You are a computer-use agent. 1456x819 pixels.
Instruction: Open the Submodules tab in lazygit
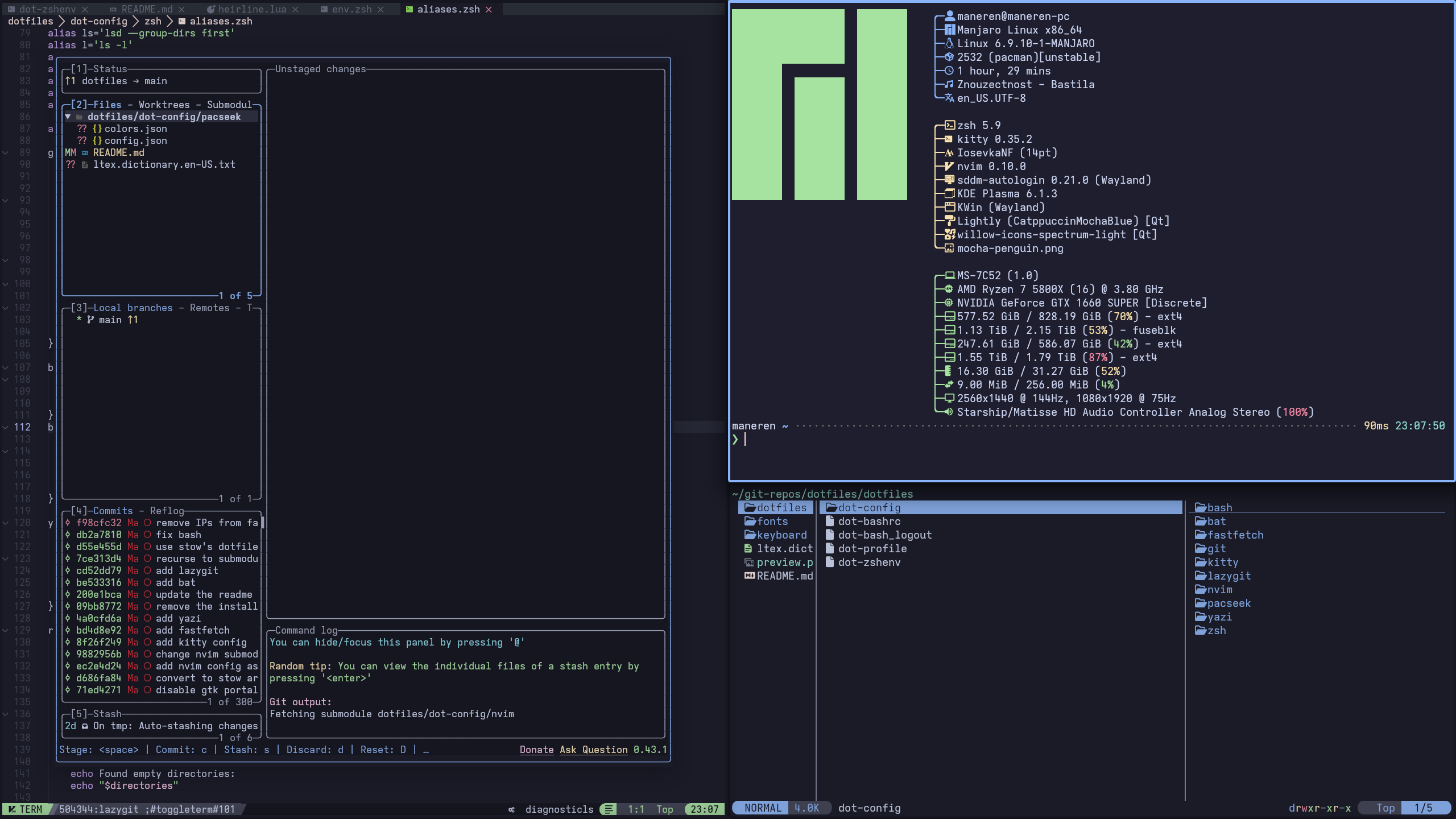[x=229, y=105]
